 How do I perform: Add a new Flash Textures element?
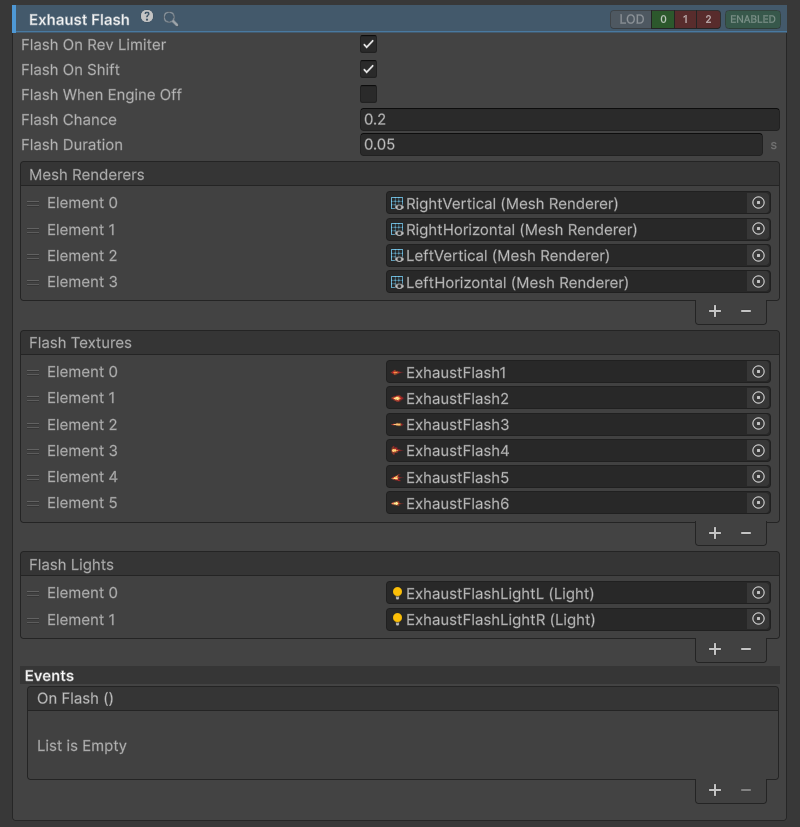pyautogui.click(x=715, y=533)
